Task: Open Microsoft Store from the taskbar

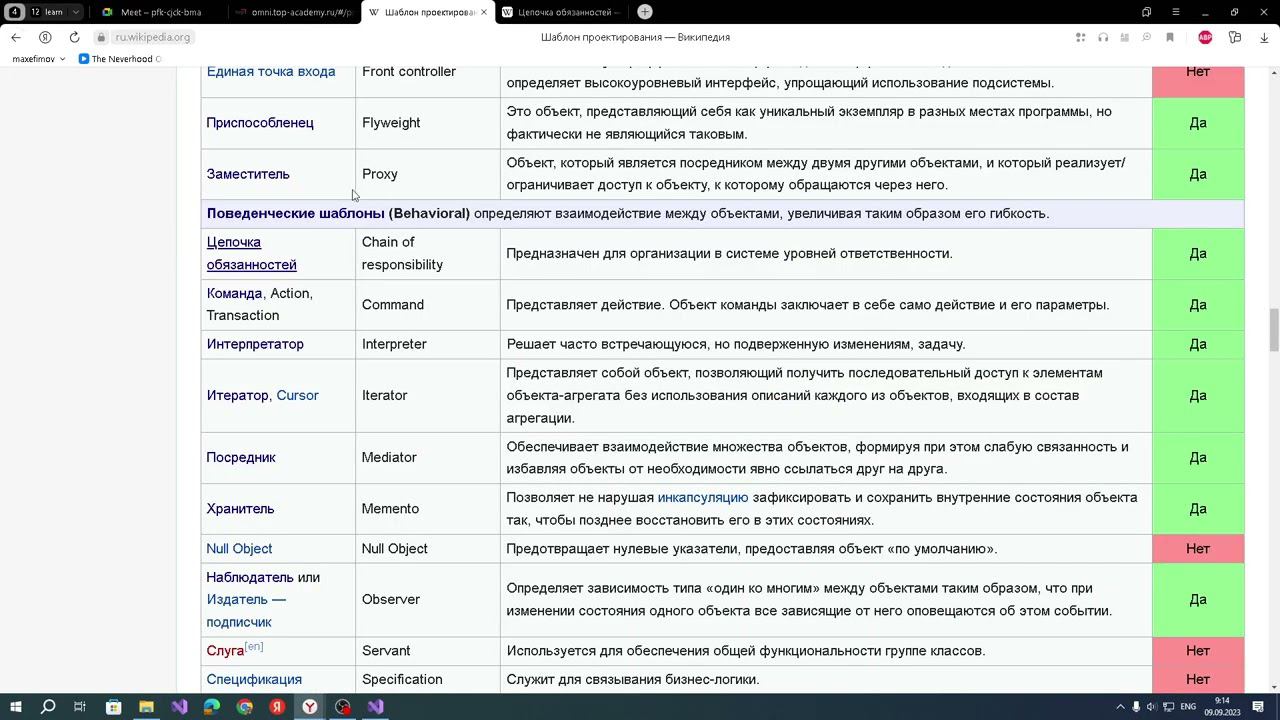Action: point(113,707)
